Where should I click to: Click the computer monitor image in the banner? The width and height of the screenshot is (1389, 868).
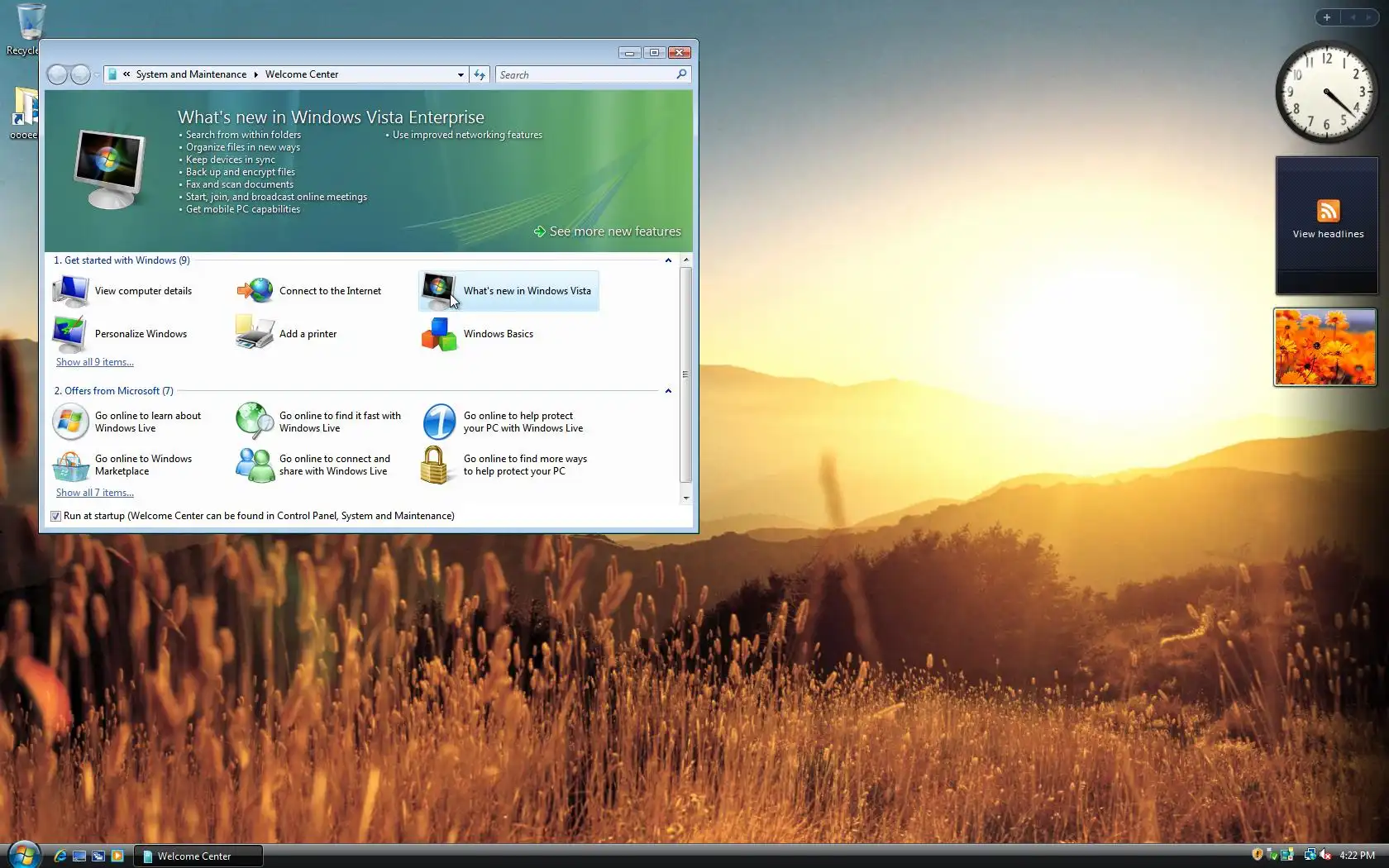pyautogui.click(x=109, y=169)
